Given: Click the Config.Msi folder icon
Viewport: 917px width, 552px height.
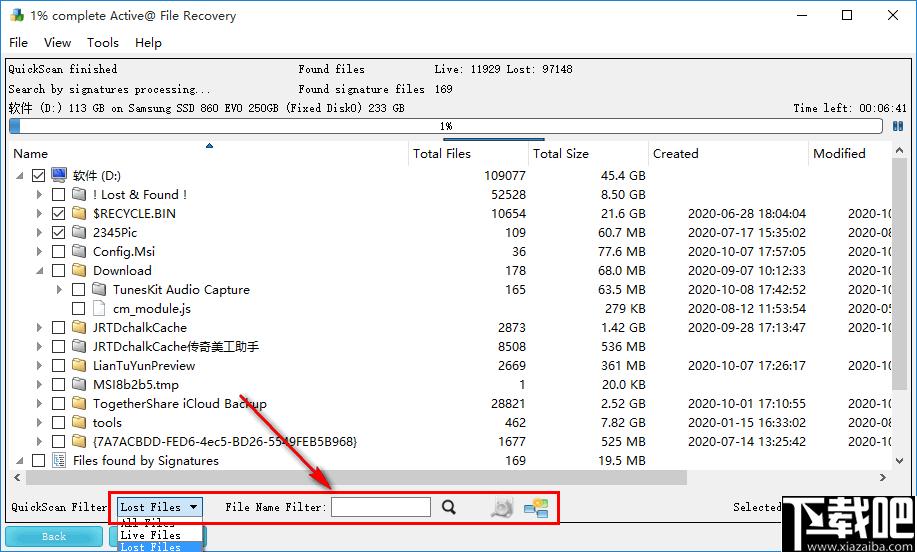Looking at the screenshot, I should [79, 251].
